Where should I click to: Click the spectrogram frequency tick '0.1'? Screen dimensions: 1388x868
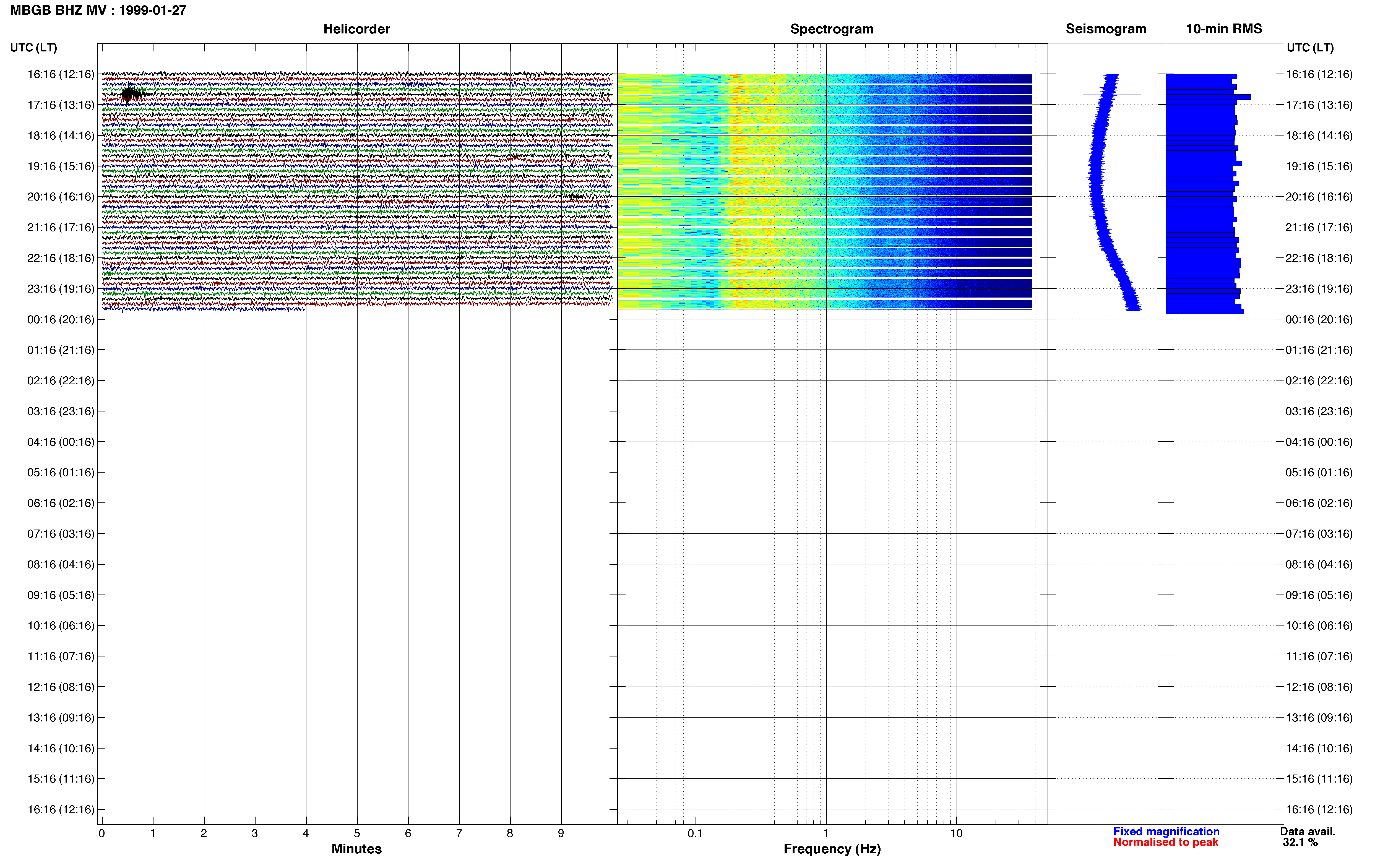click(695, 833)
